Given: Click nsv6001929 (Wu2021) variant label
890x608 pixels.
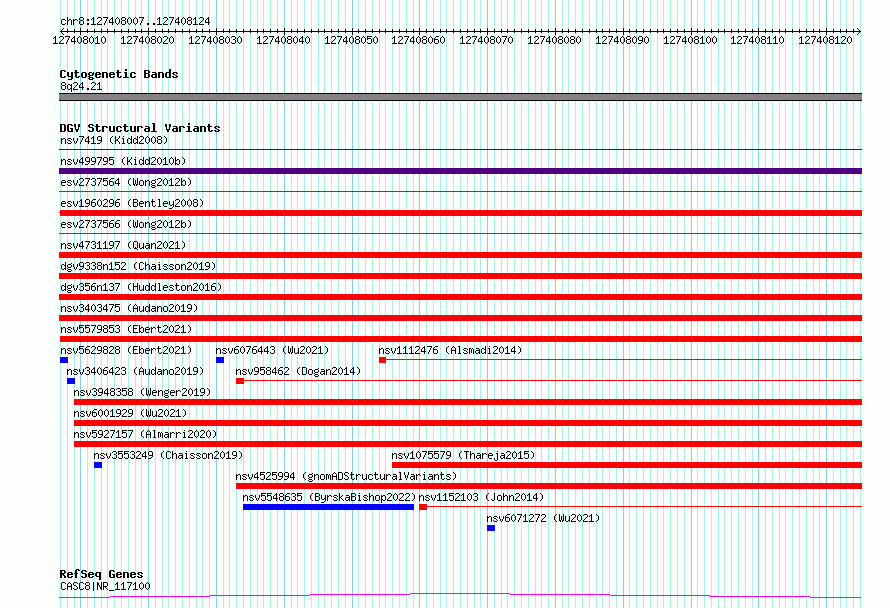Looking at the screenshot, I should coord(130,413).
